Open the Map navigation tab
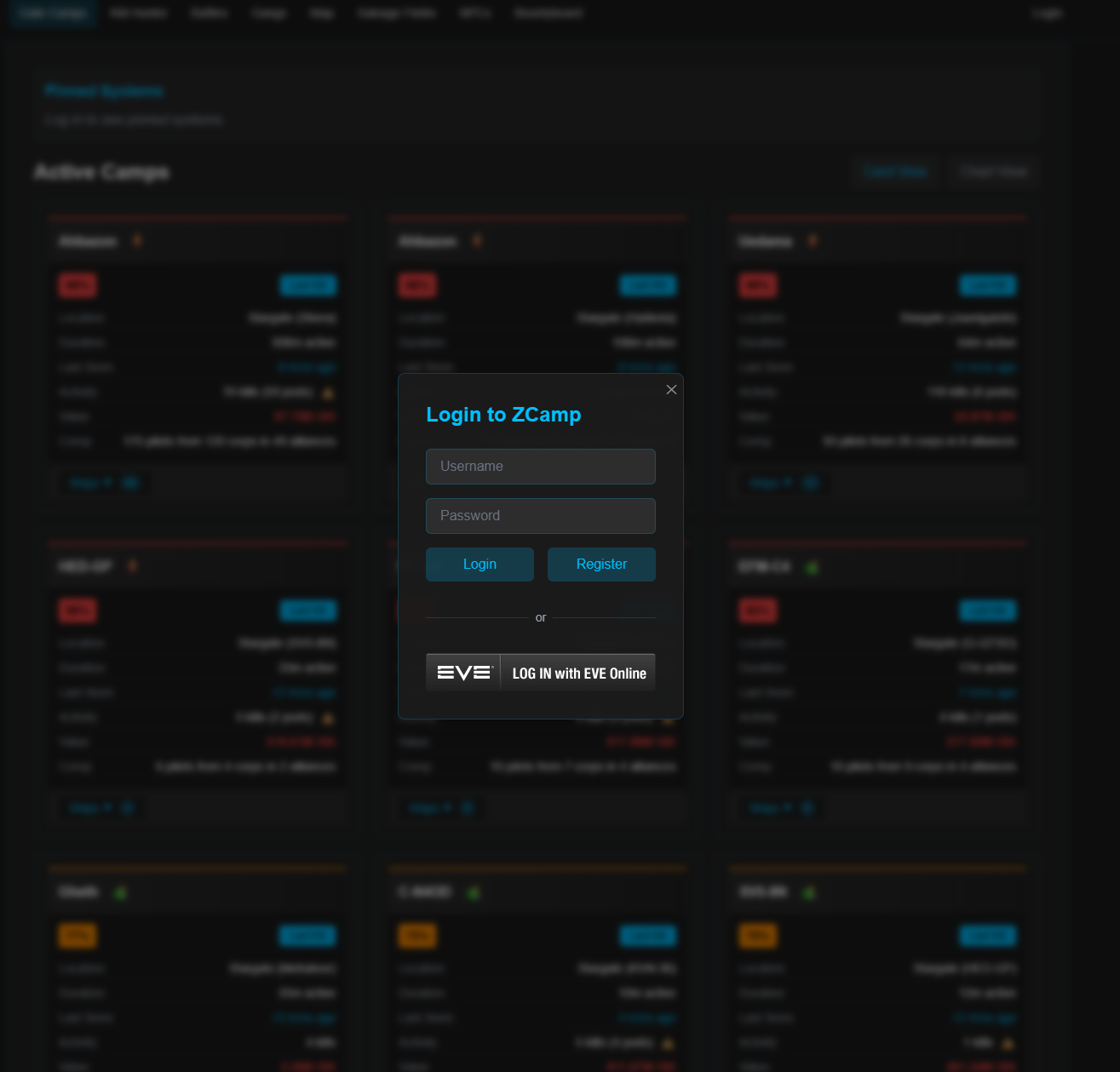1120x1072 pixels. (x=322, y=14)
